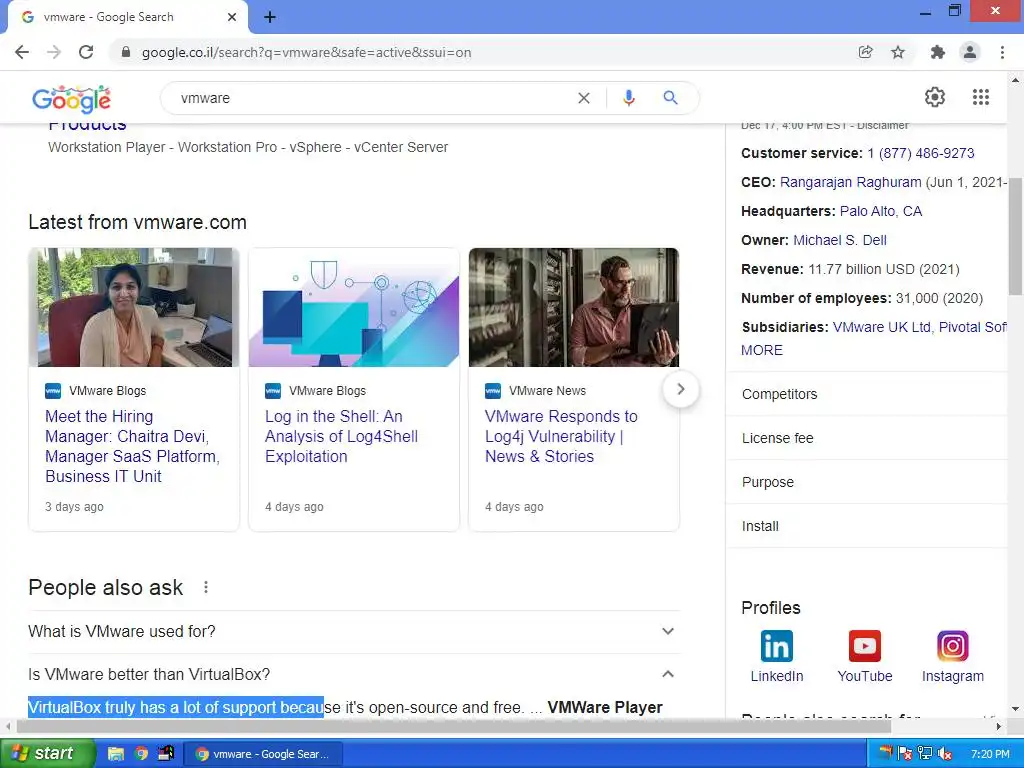Open Log in the Shell article
Screen dimensions: 1024x768
(342, 436)
